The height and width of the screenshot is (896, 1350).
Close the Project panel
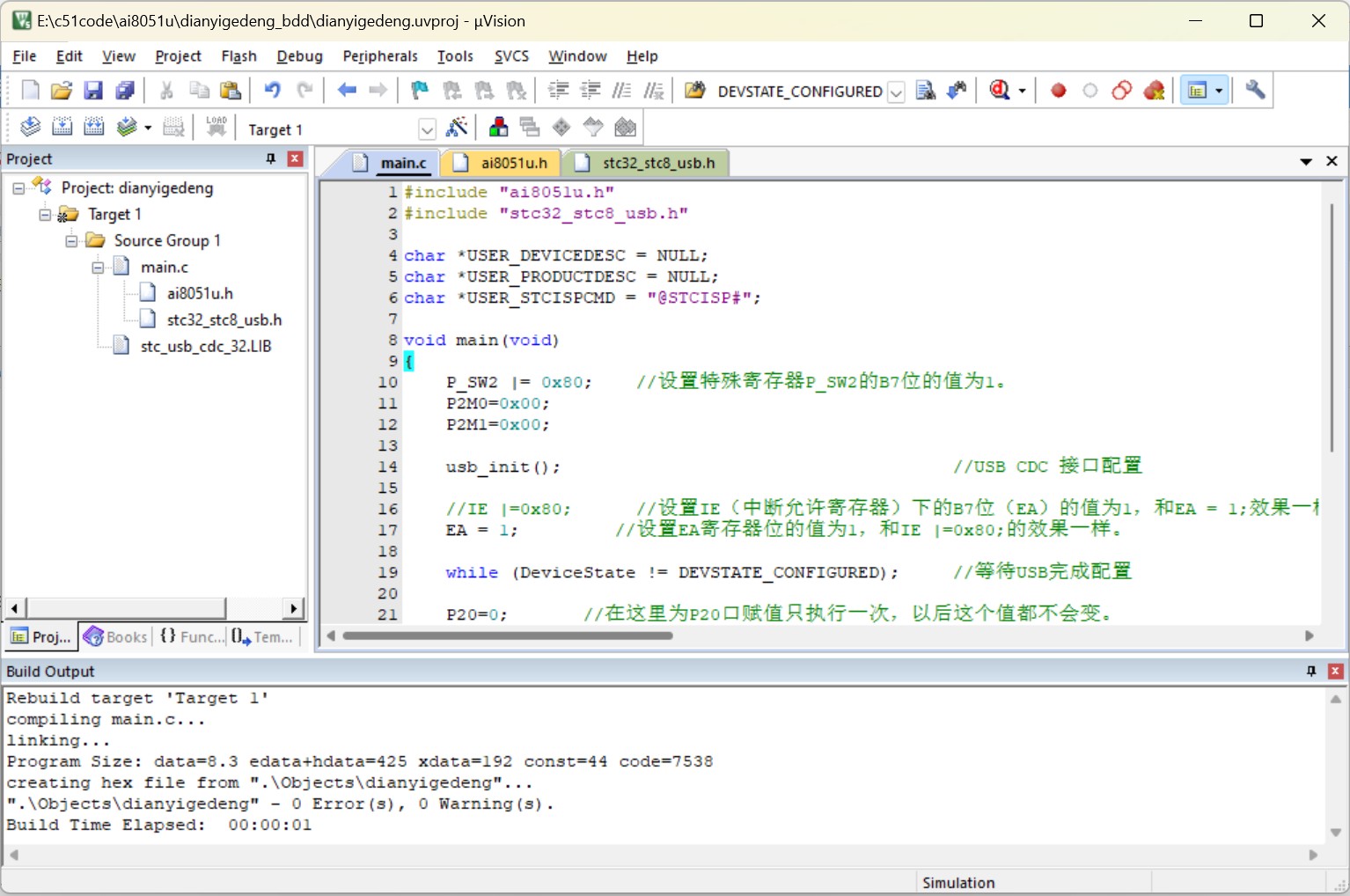(296, 158)
